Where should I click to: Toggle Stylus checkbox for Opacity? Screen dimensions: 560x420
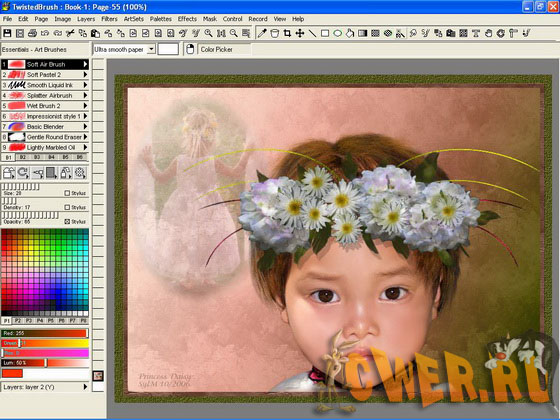tap(67, 221)
